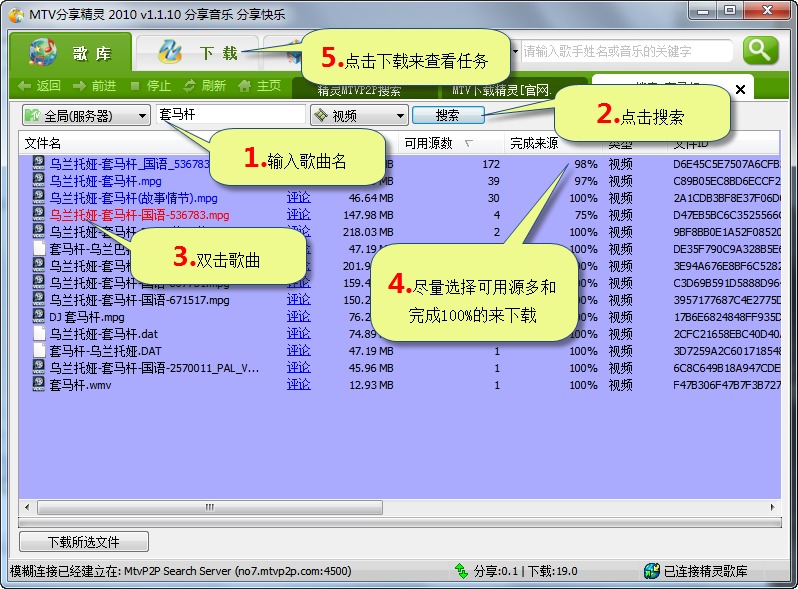This screenshot has width=798, height=589.
Task: Click blank file icon of 乌兰托娅-套马杆.dat
Action: [39, 333]
